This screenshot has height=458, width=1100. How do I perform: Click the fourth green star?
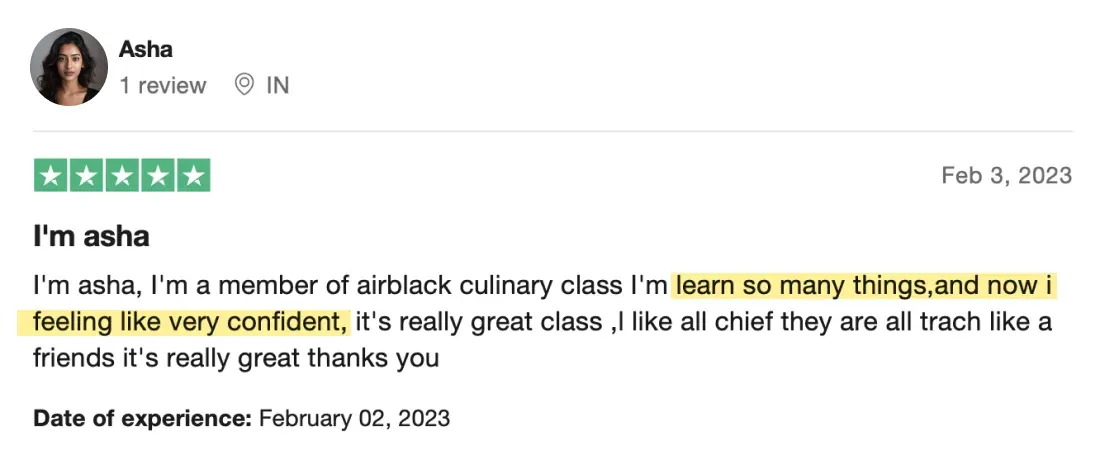pyautogui.click(x=158, y=175)
